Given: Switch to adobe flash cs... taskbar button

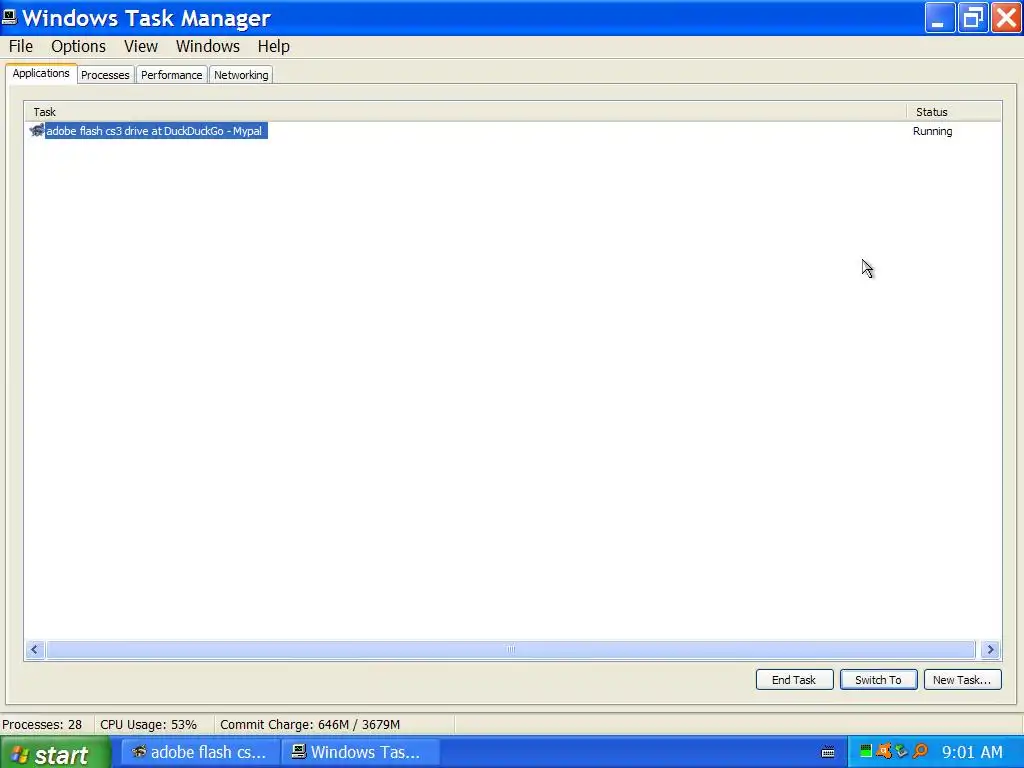Looking at the screenshot, I should pos(200,752).
